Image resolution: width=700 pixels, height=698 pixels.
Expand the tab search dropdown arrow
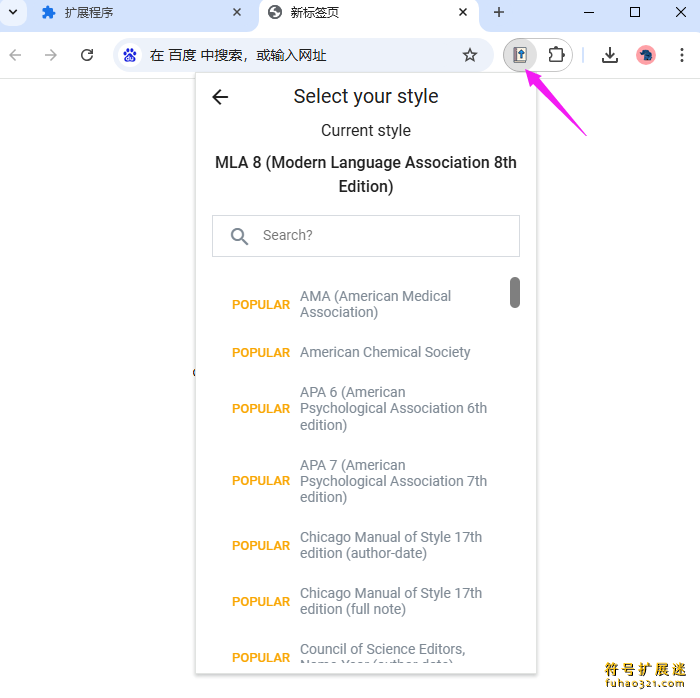pos(13,12)
